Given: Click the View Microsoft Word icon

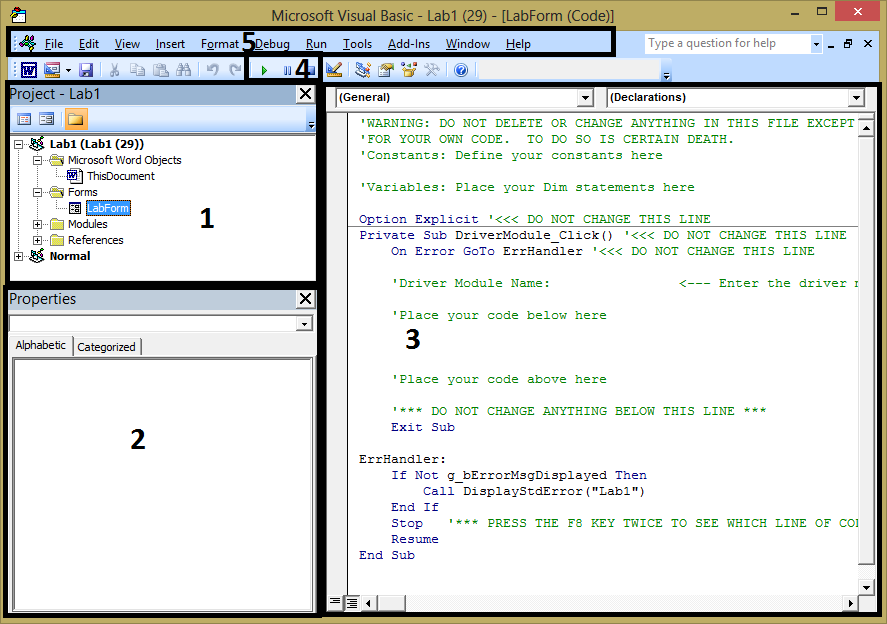Looking at the screenshot, I should (x=29, y=70).
